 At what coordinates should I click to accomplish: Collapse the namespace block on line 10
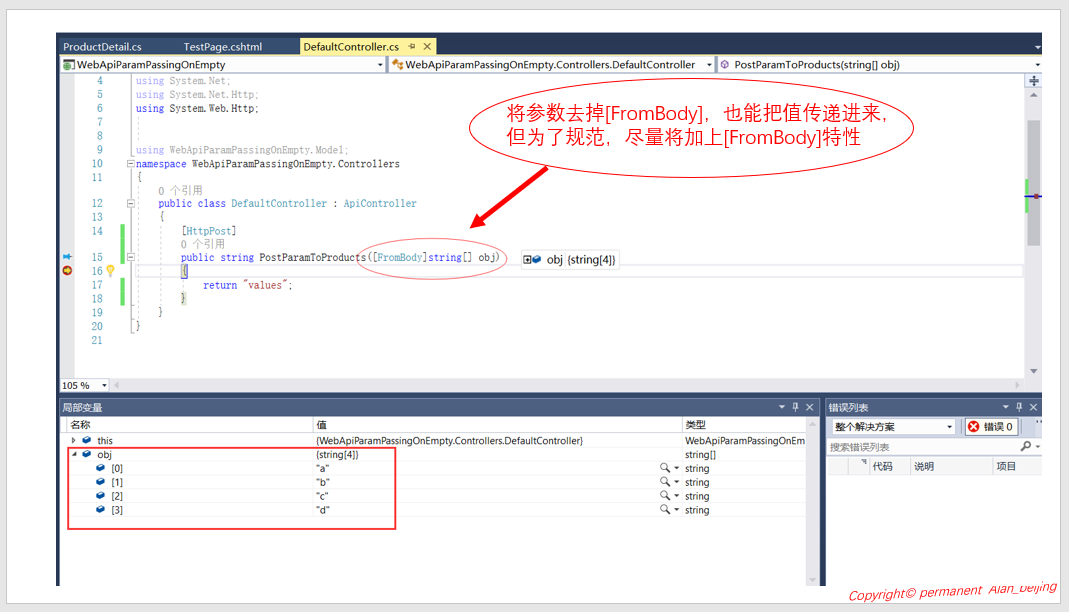click(130, 164)
